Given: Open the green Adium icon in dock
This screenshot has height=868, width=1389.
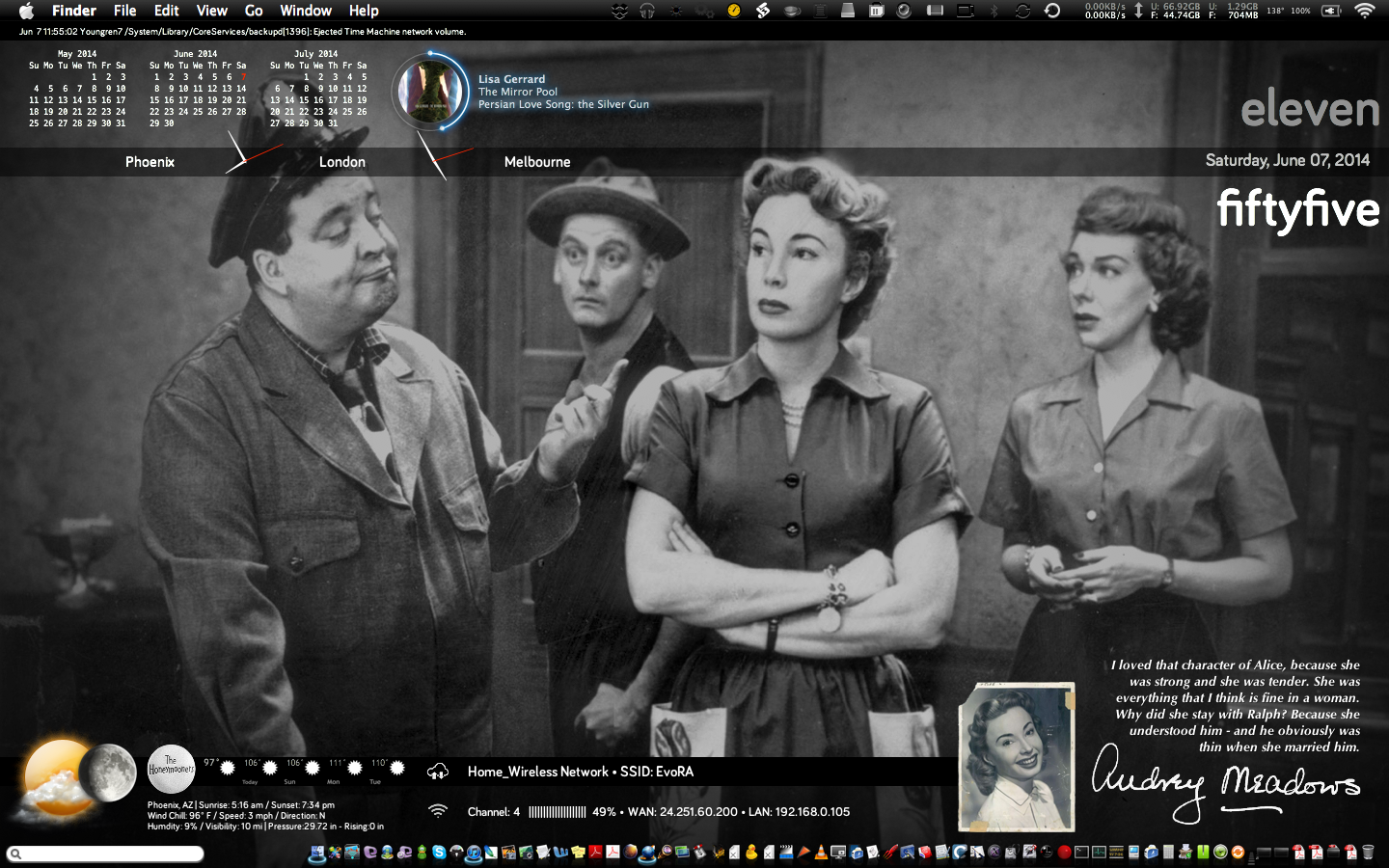Looking at the screenshot, I should [422, 853].
